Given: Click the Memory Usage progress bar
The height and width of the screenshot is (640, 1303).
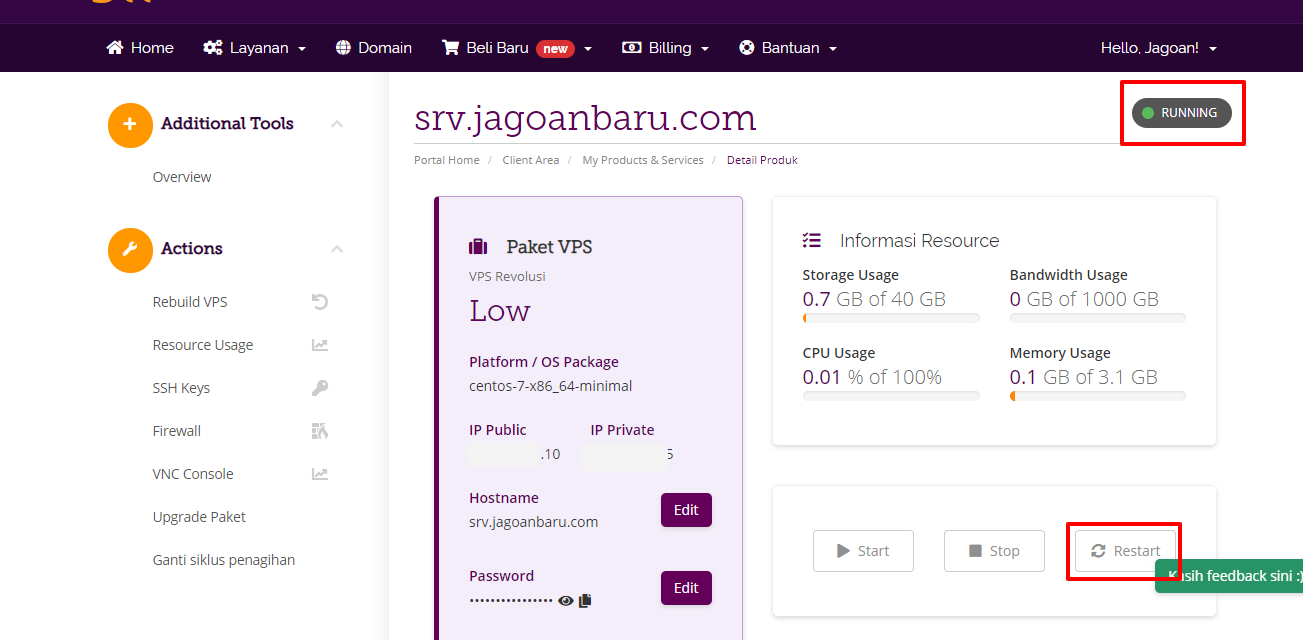Looking at the screenshot, I should click(x=1098, y=396).
